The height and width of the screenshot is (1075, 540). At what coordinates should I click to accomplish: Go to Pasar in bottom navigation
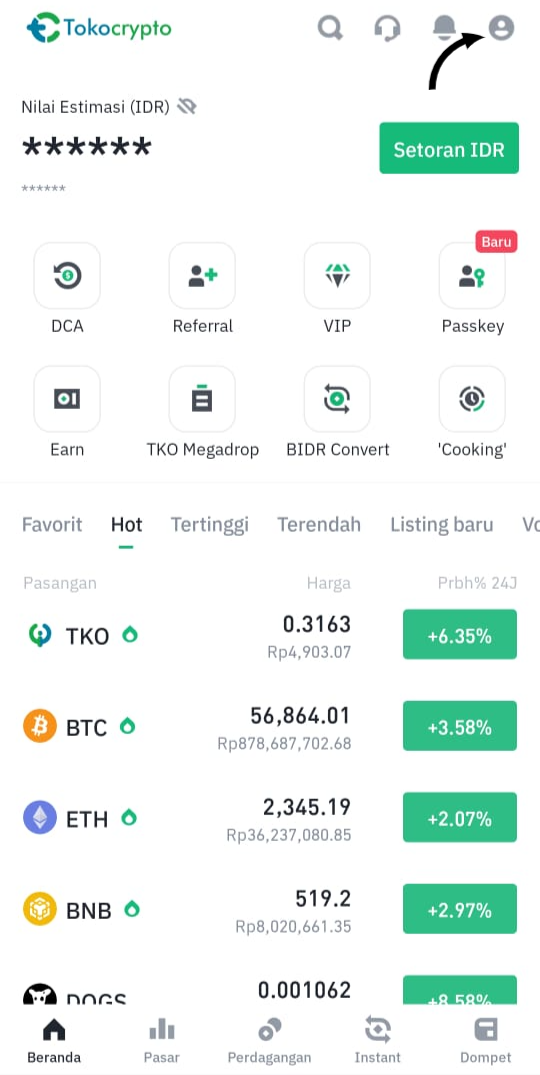pyautogui.click(x=162, y=1040)
